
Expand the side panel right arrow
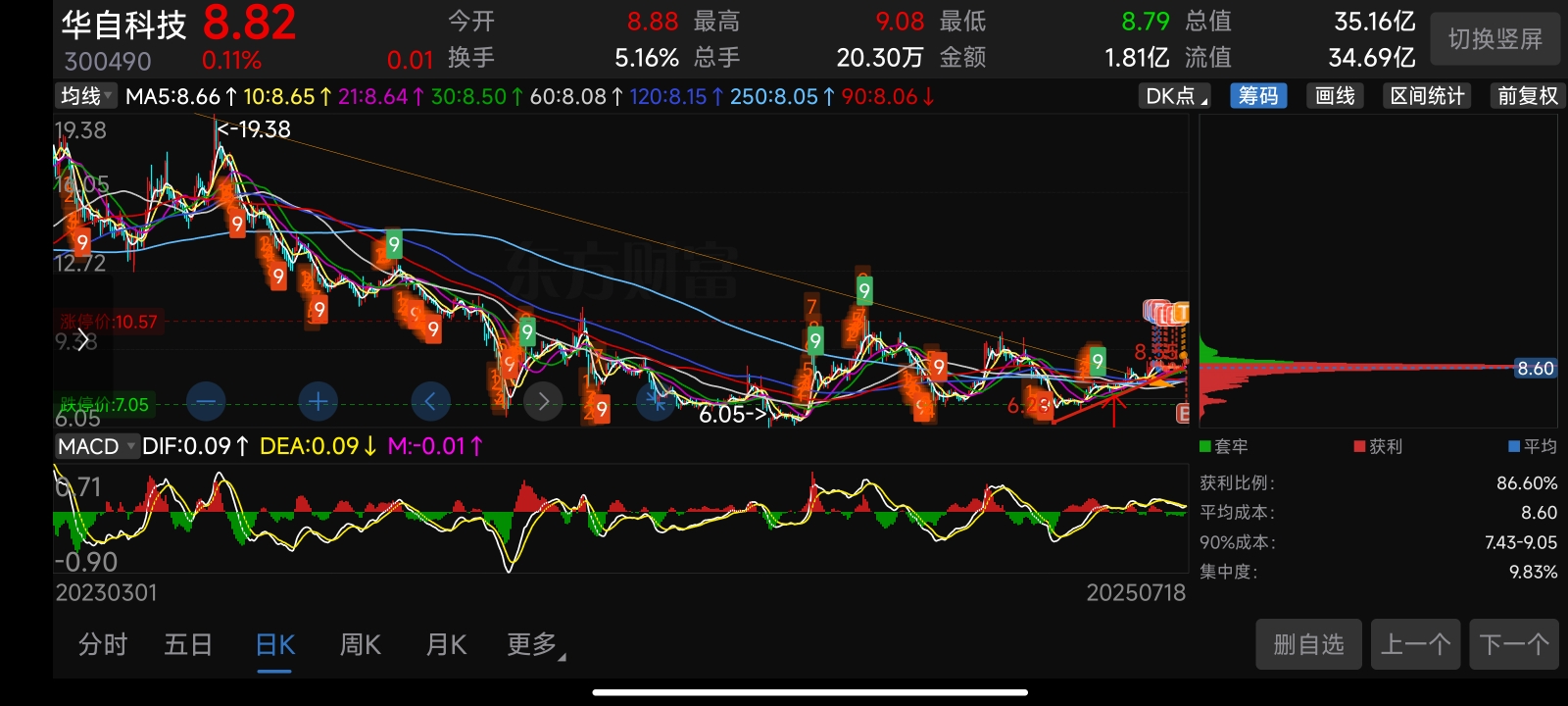coord(82,340)
